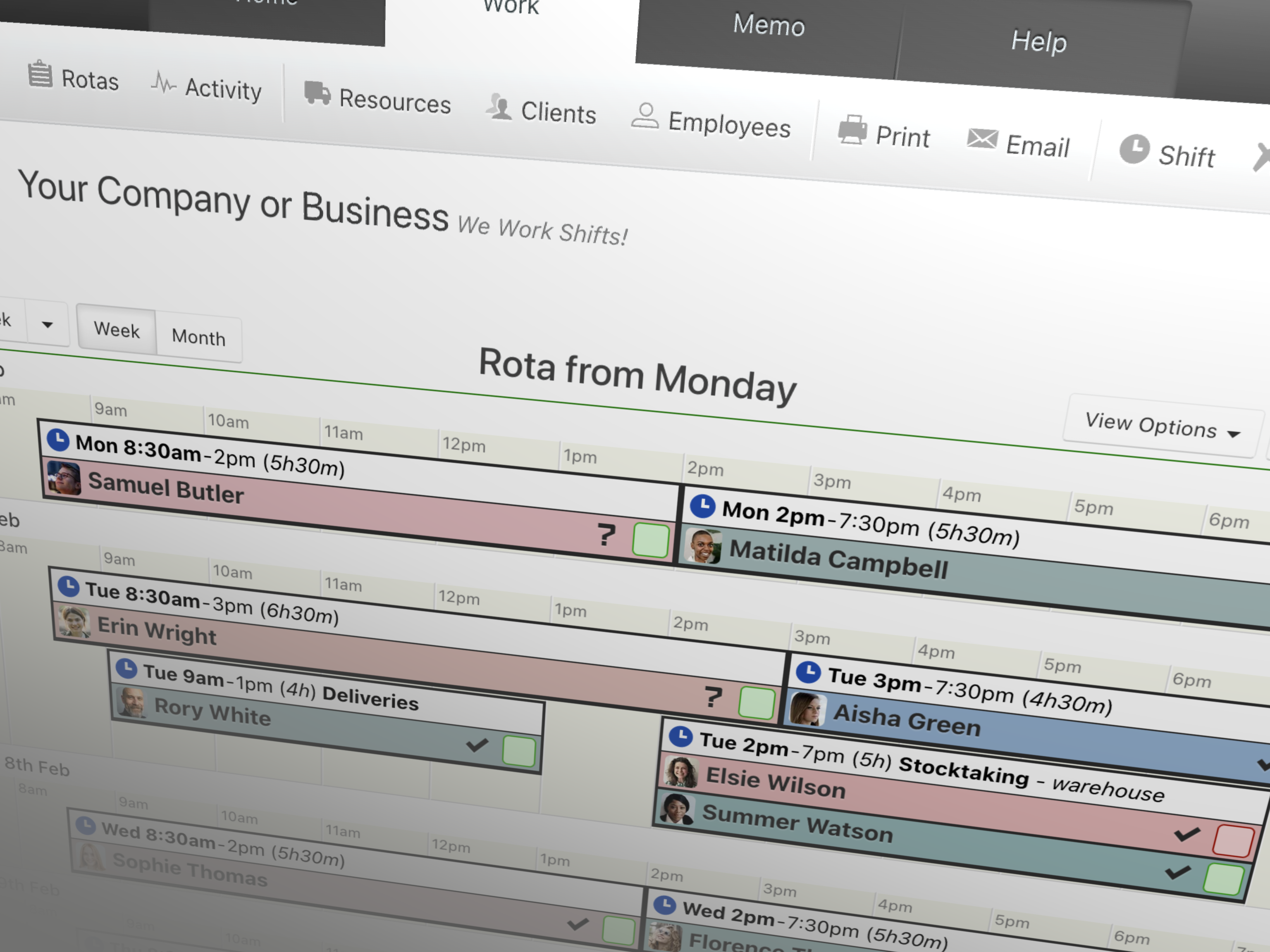Image resolution: width=1270 pixels, height=952 pixels.
Task: Click 'Your Company or Business' heading
Action: (x=233, y=201)
